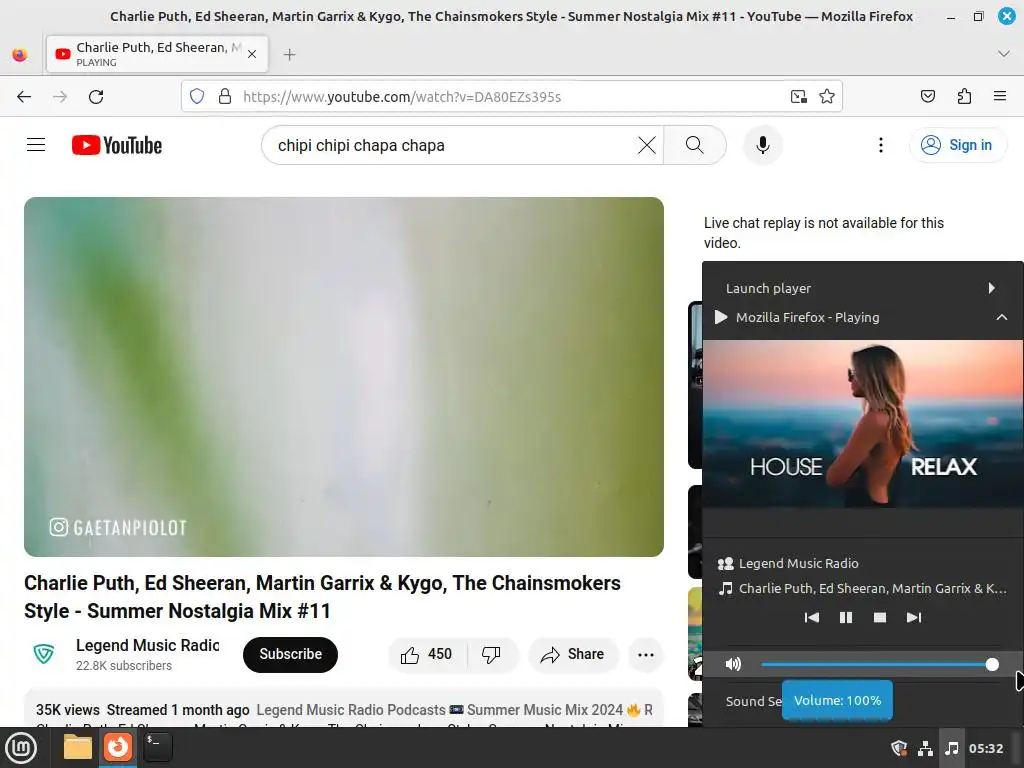Dislike this video
The width and height of the screenshot is (1024, 768).
click(x=491, y=654)
